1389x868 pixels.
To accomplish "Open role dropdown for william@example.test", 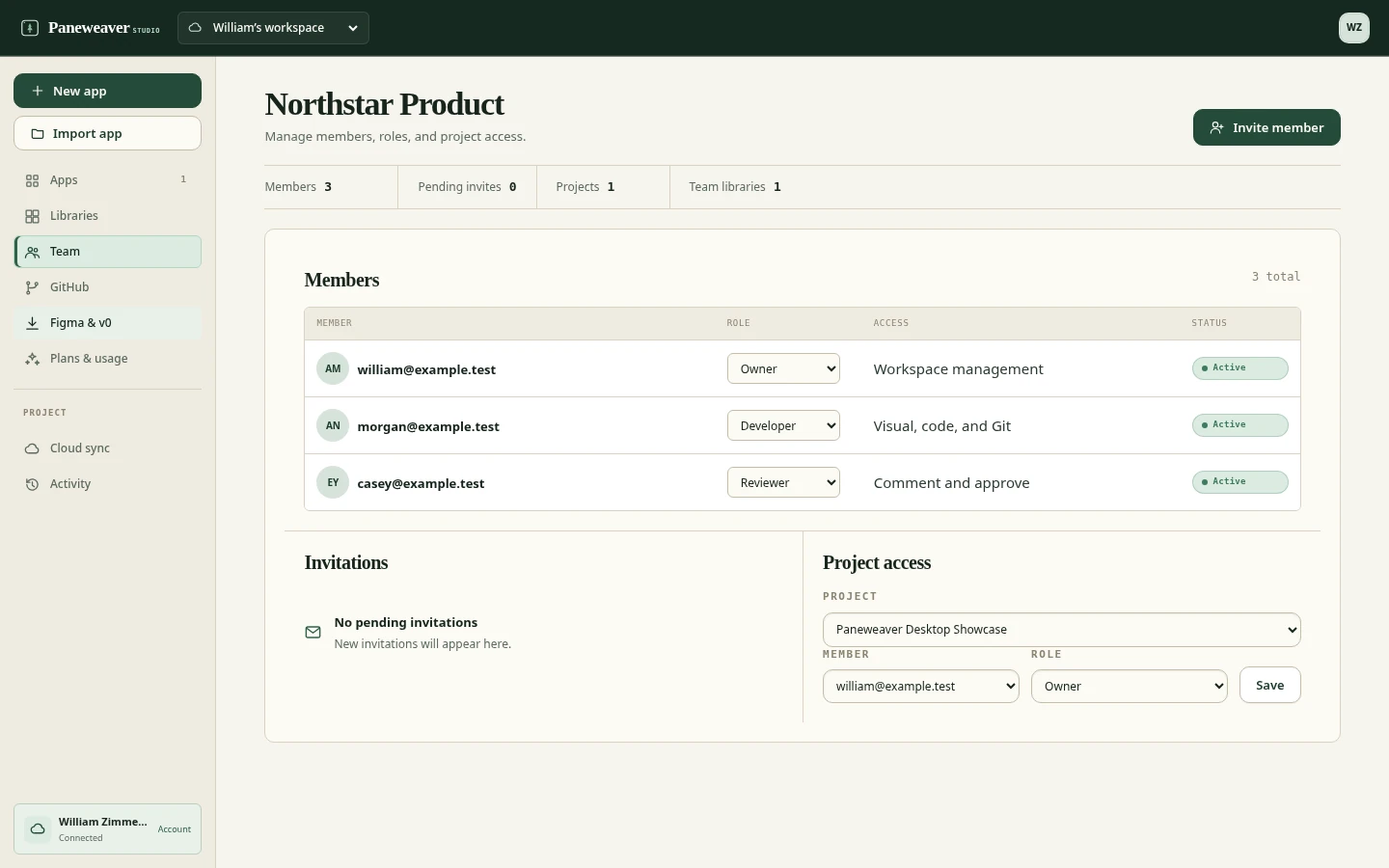I will pyautogui.click(x=783, y=368).
